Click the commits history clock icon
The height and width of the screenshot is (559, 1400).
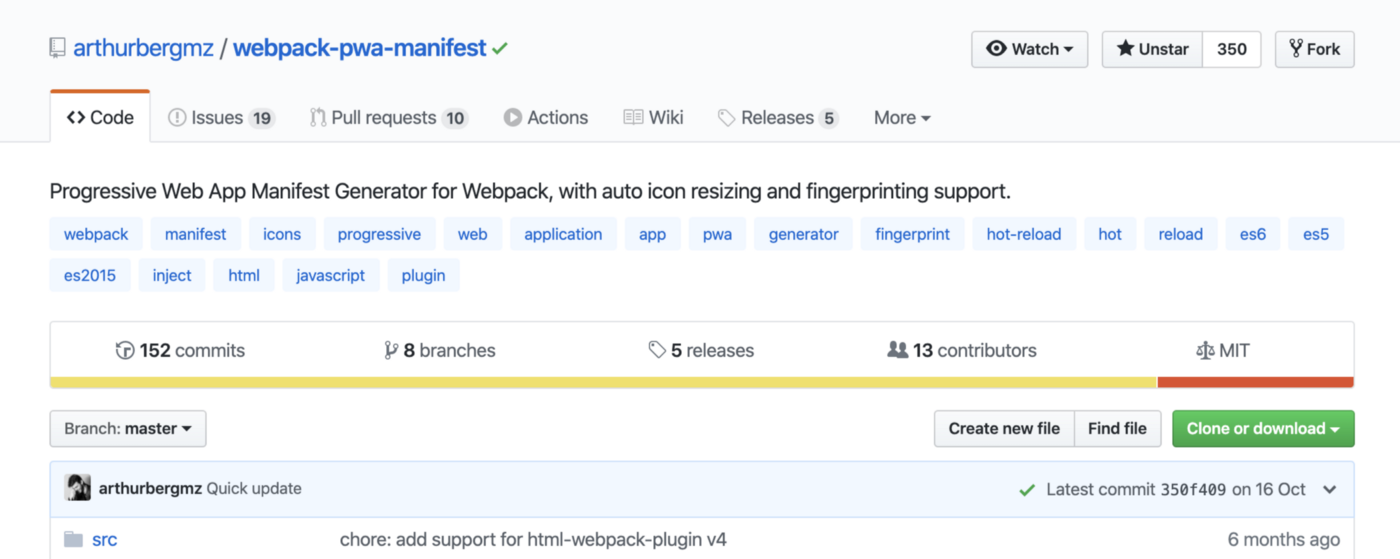click(x=125, y=350)
